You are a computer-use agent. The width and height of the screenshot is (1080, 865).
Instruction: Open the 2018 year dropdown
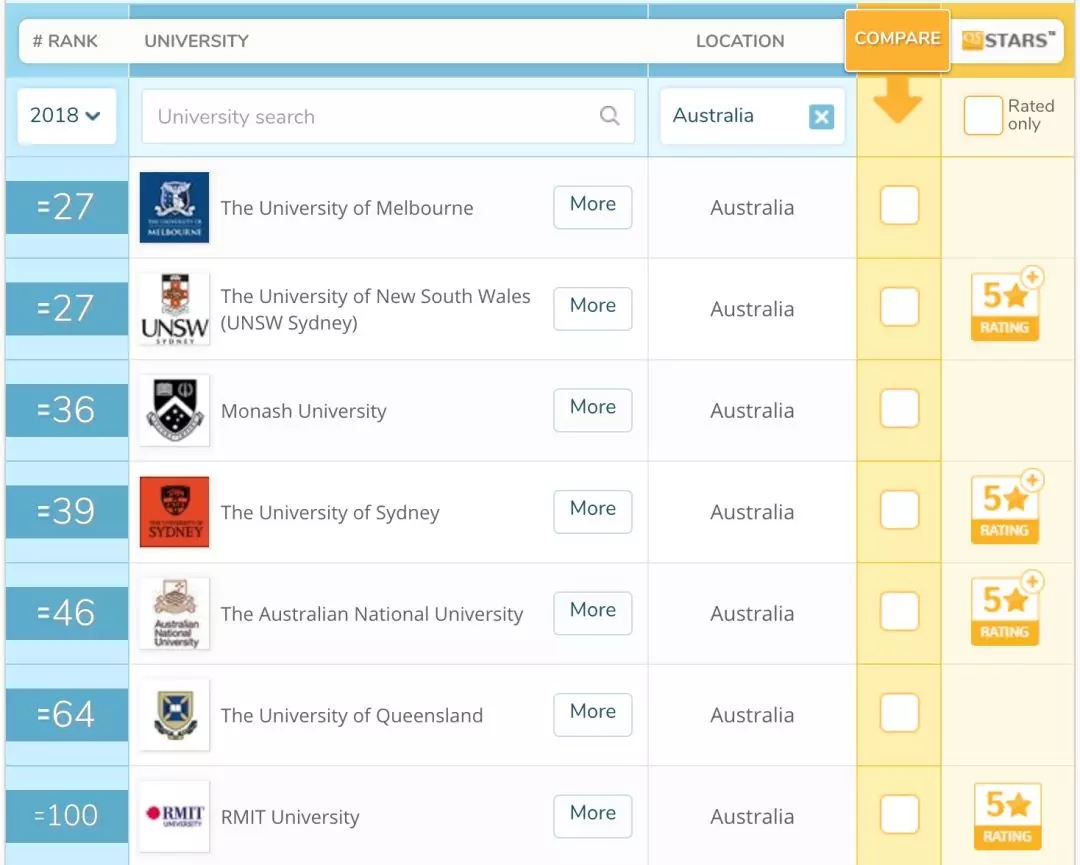pos(66,116)
